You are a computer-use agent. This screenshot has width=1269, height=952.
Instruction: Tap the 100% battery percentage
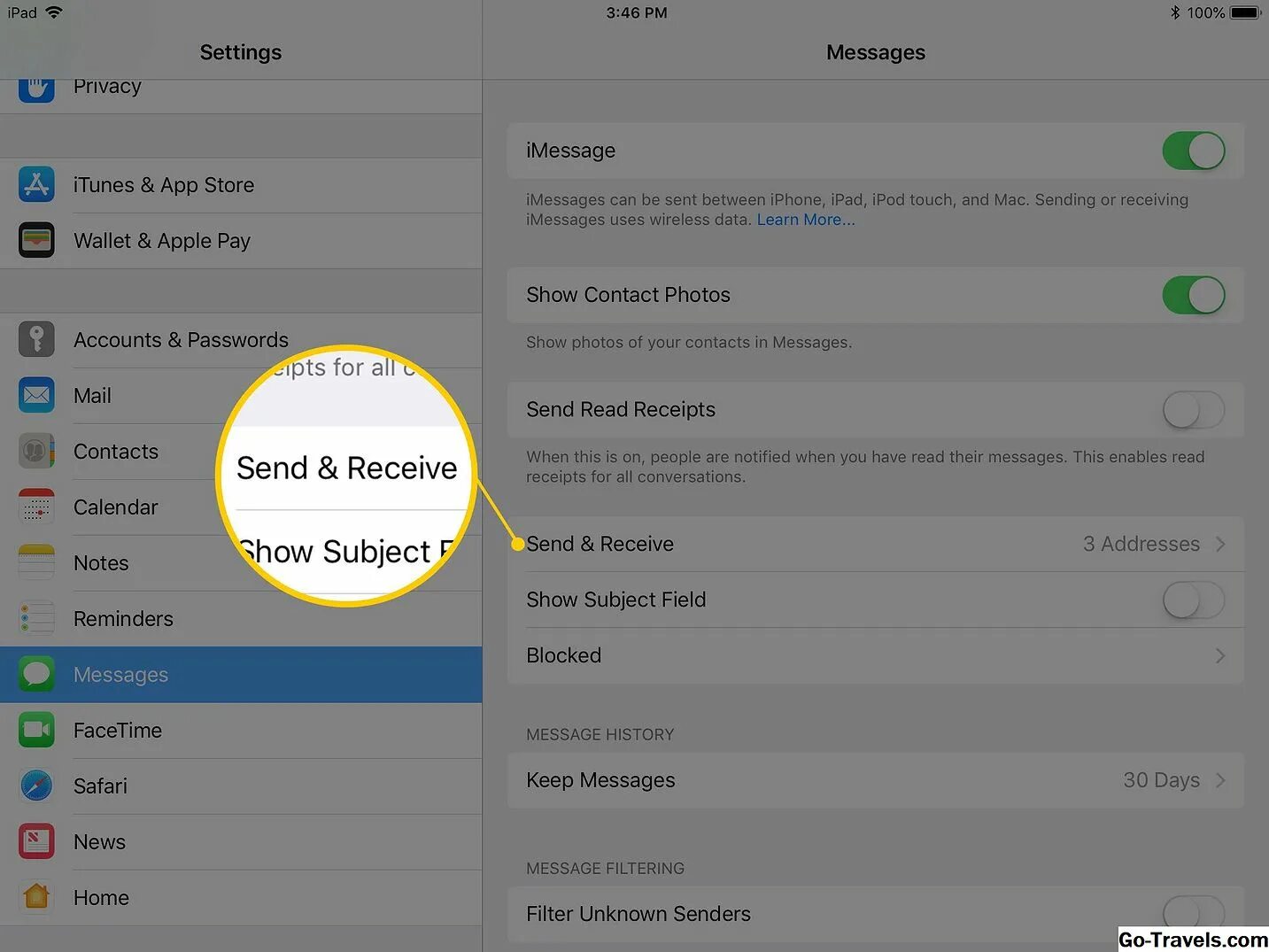tap(1205, 12)
